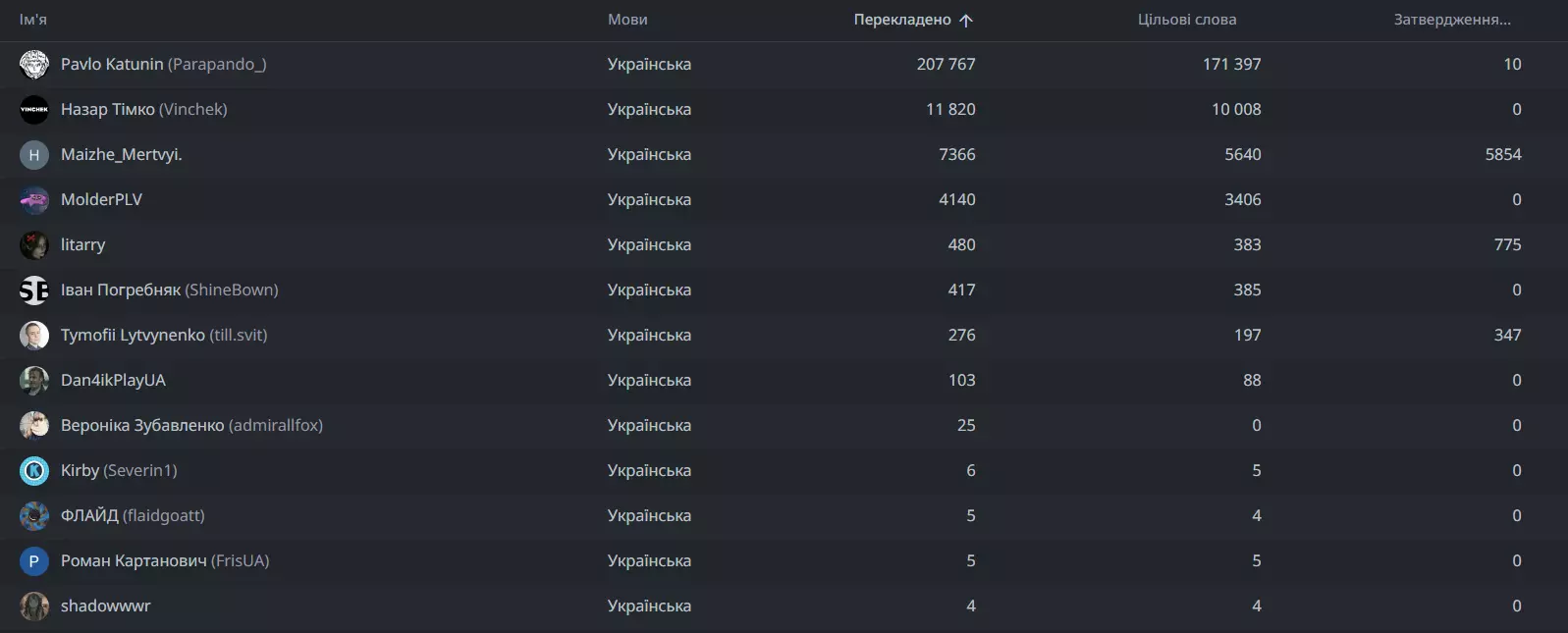Screen dimensions: 1568x633
Task: Click the ShineBown SB avatar
Action: (x=34, y=290)
